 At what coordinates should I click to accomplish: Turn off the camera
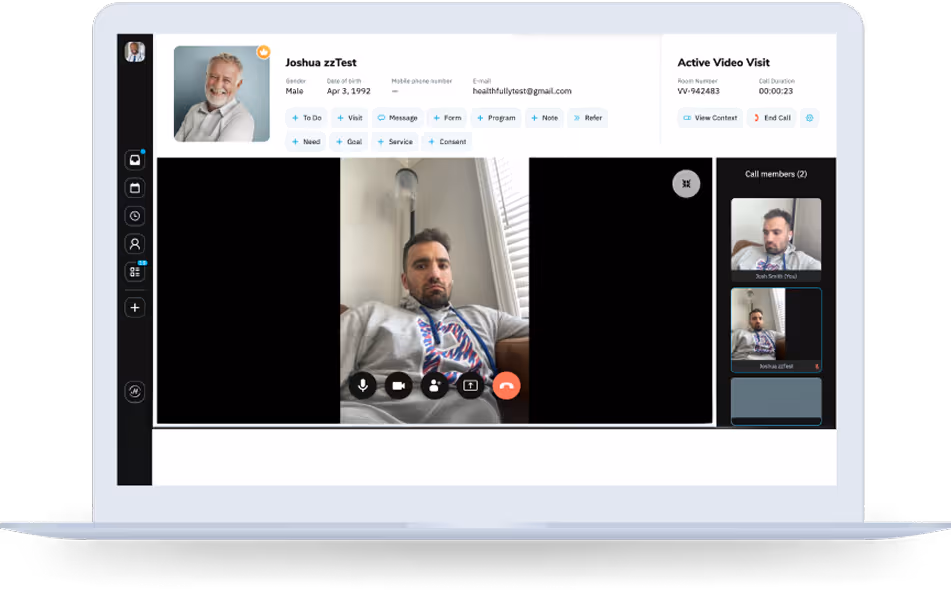pos(398,385)
